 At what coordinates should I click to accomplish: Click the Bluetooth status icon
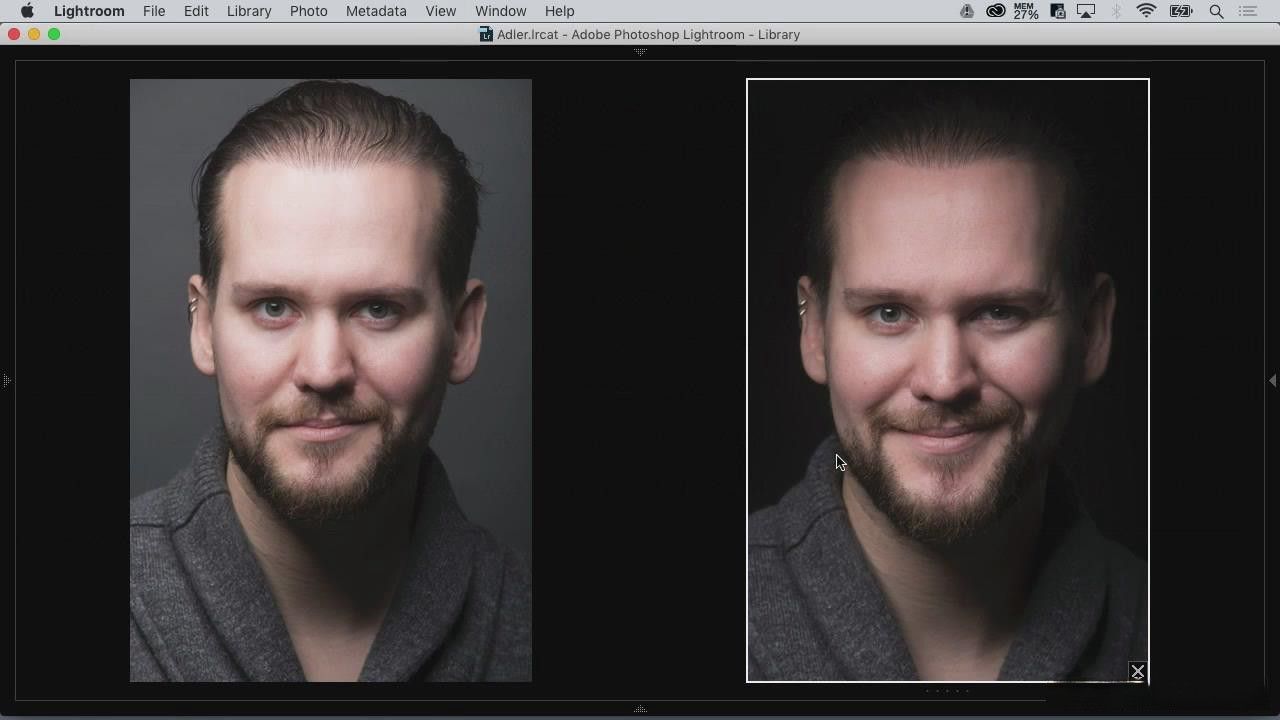[x=1116, y=11]
